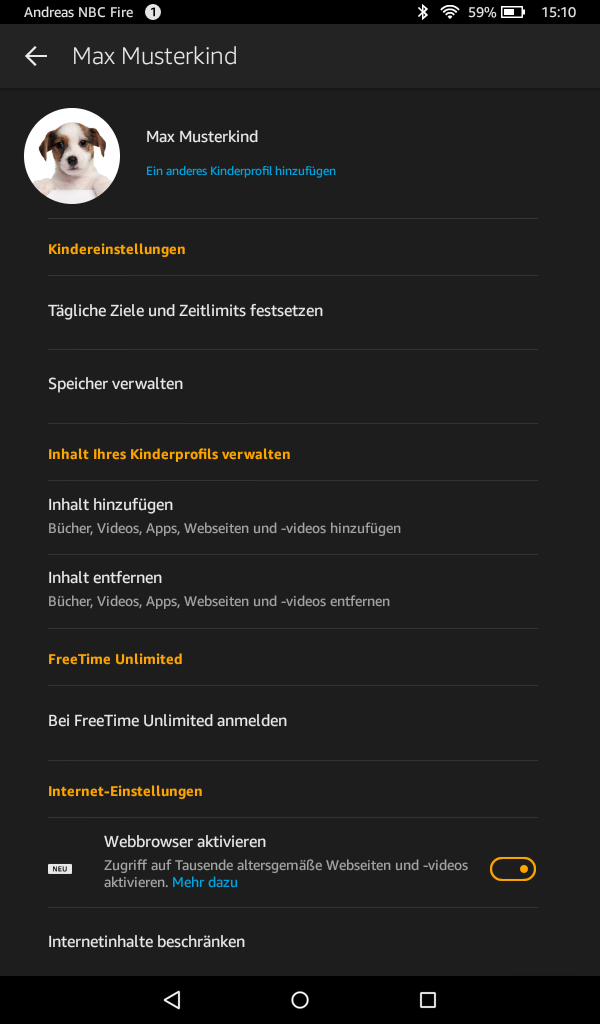
Task: Open Inhalt hinzufügen
Action: point(292,517)
